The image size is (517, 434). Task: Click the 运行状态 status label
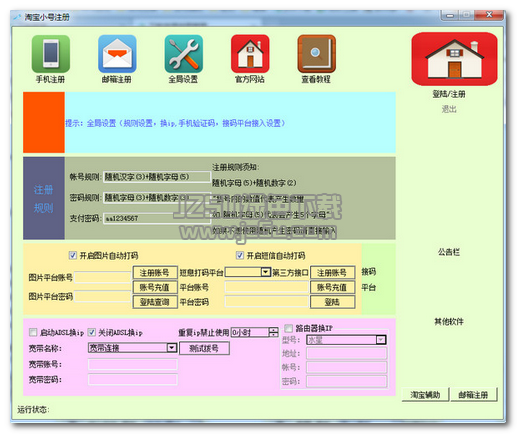[x=33, y=409]
